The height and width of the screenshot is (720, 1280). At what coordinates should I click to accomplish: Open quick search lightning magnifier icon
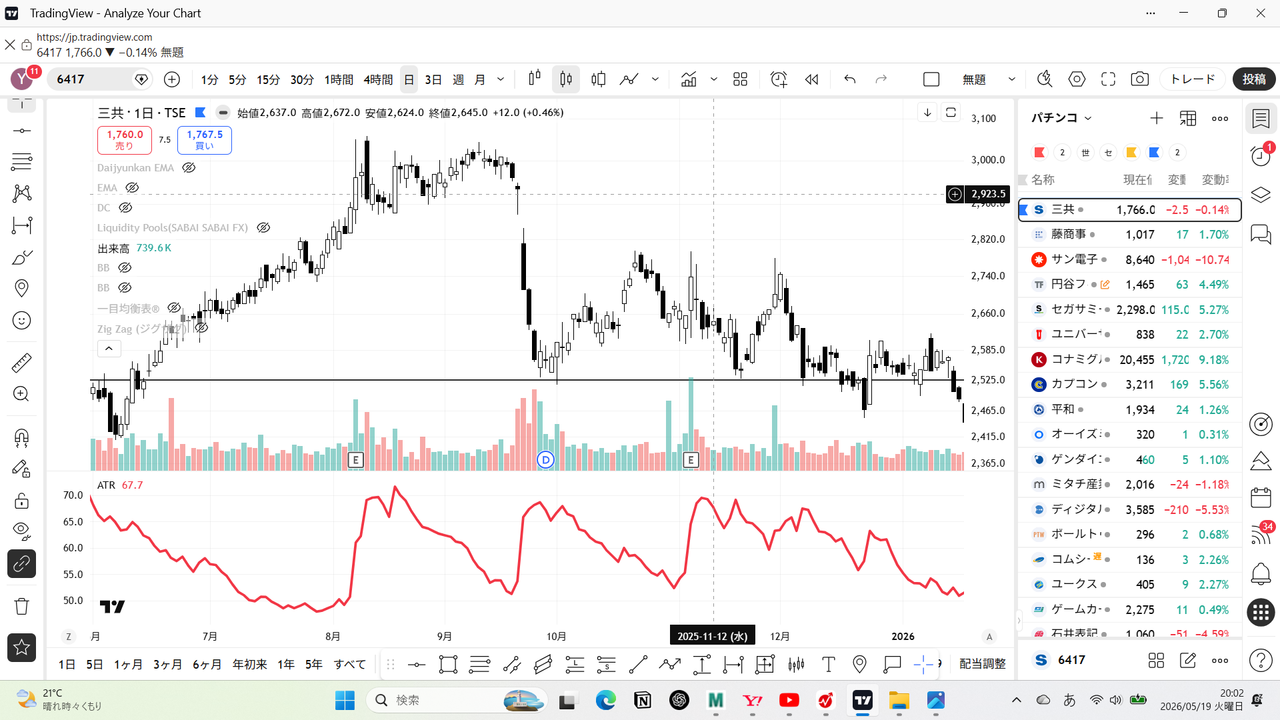pyautogui.click(x=1045, y=79)
